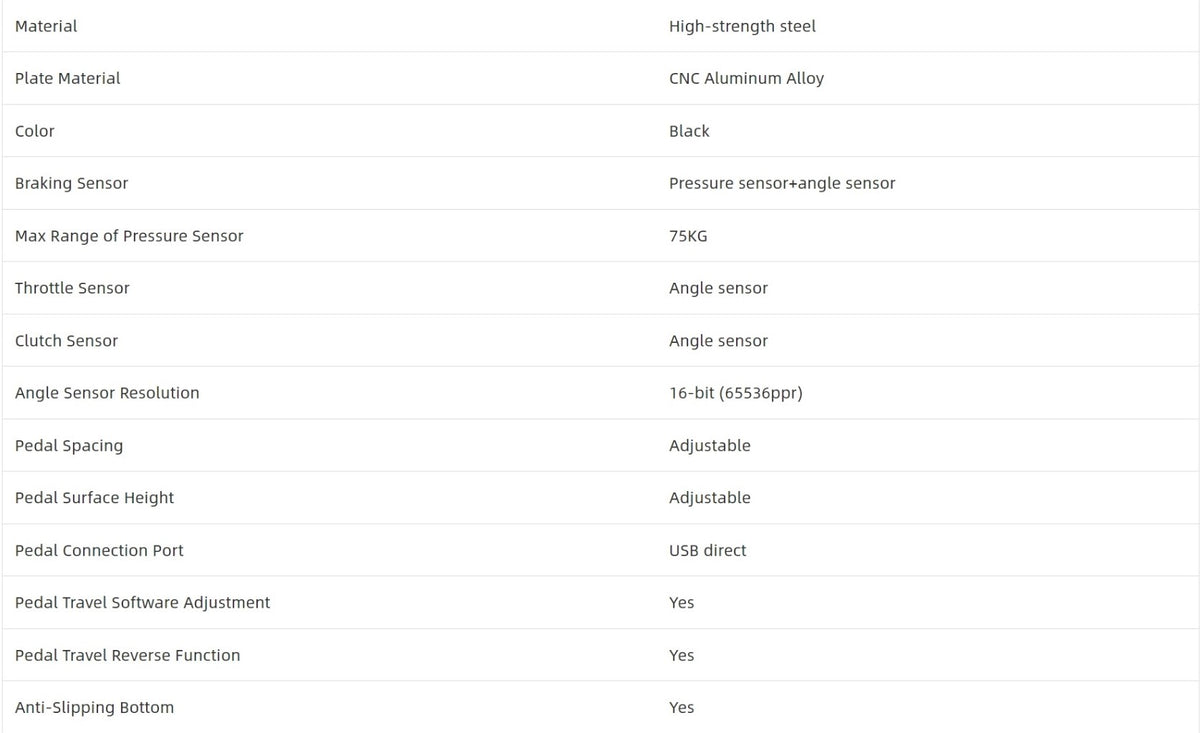Click the 'Throttle Sensor' label
This screenshot has width=1200, height=733.
pos(72,288)
